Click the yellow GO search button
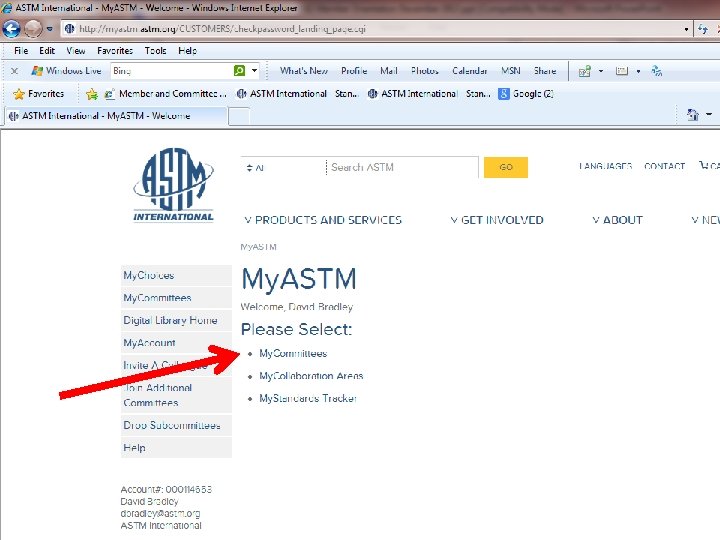This screenshot has height=540, width=720. point(506,167)
